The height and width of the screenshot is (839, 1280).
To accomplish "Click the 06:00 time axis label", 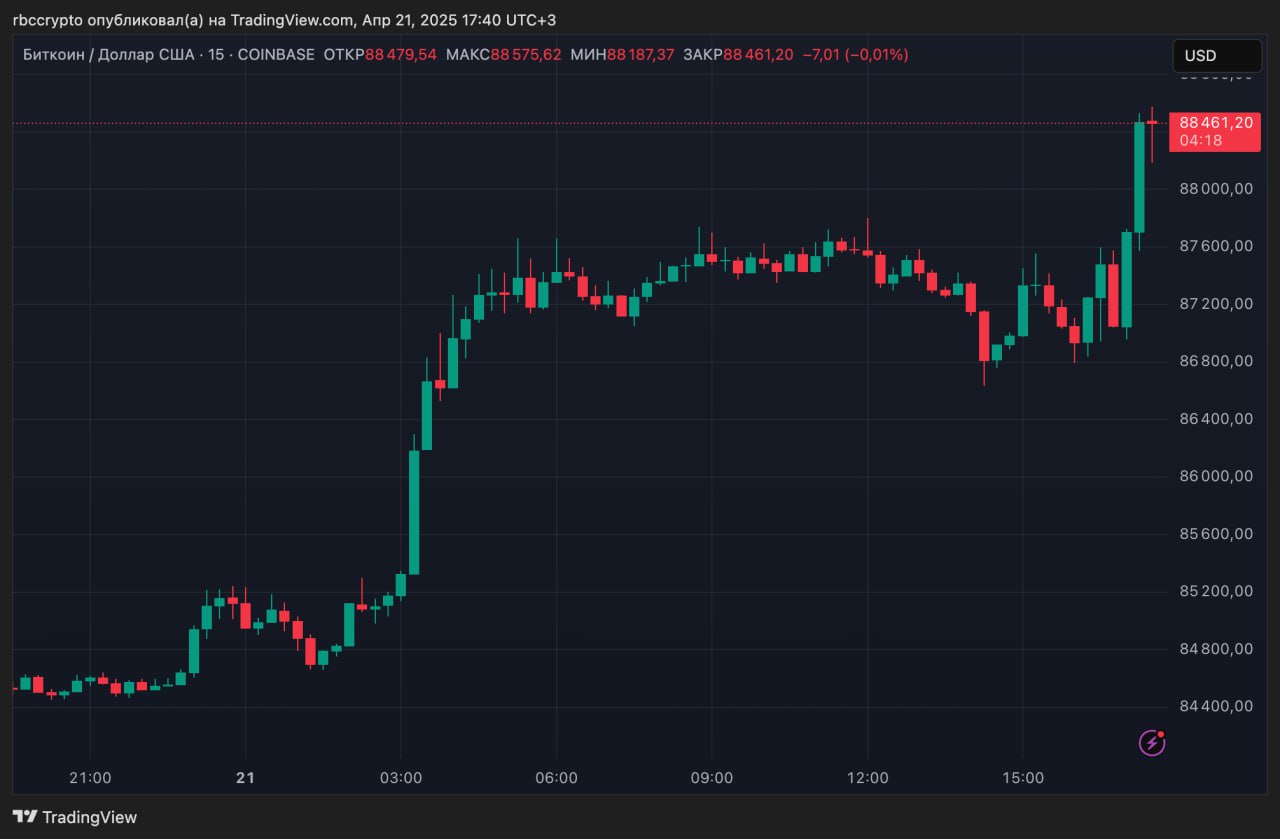I will pos(556,778).
